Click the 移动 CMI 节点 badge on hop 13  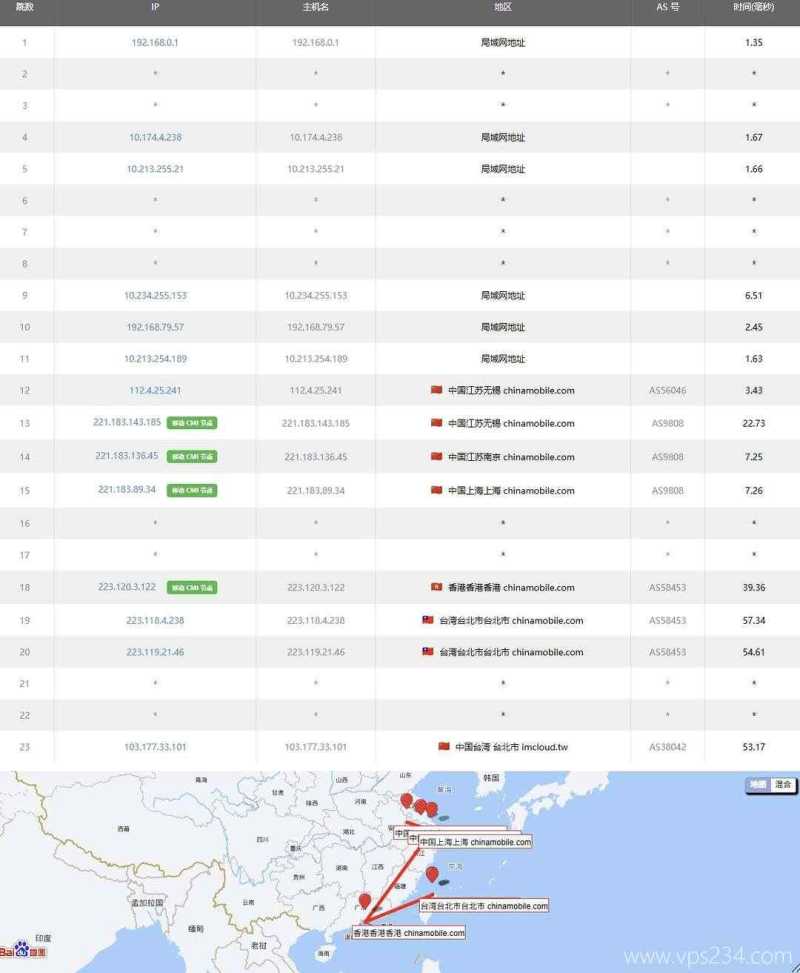pos(192,423)
